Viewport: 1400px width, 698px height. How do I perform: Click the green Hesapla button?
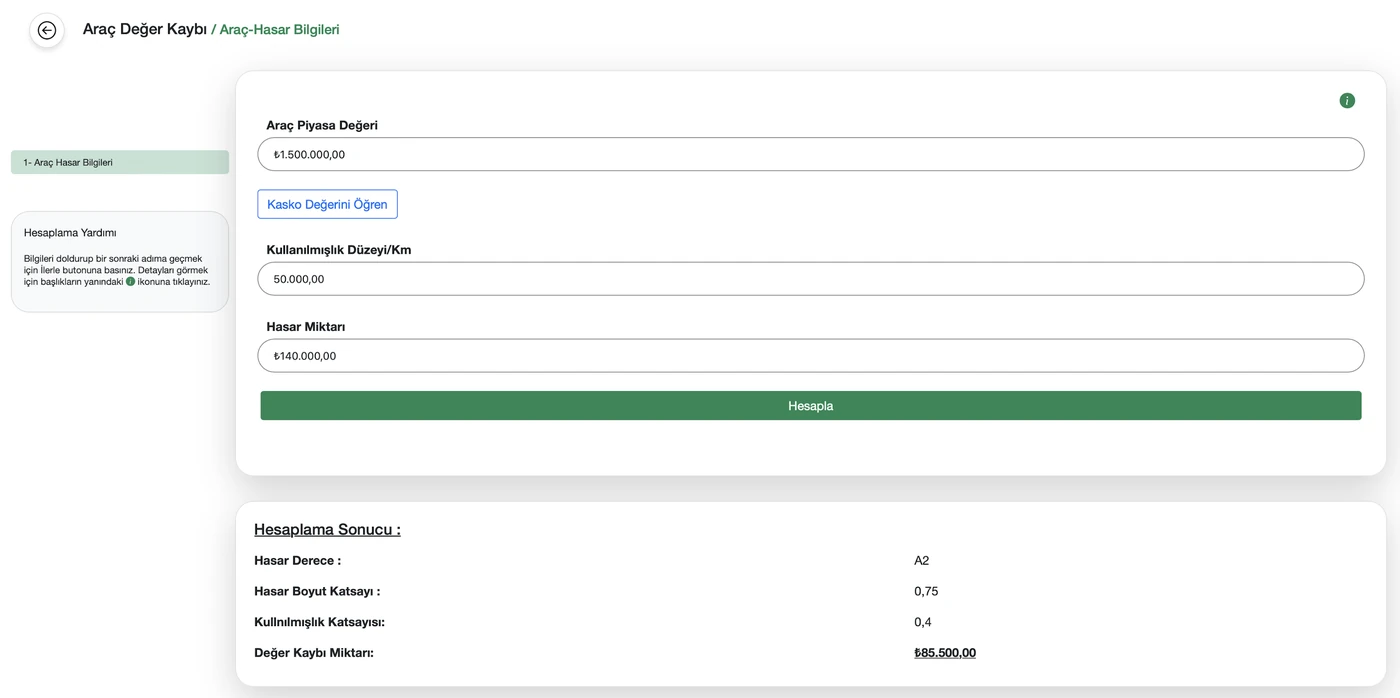[811, 406]
